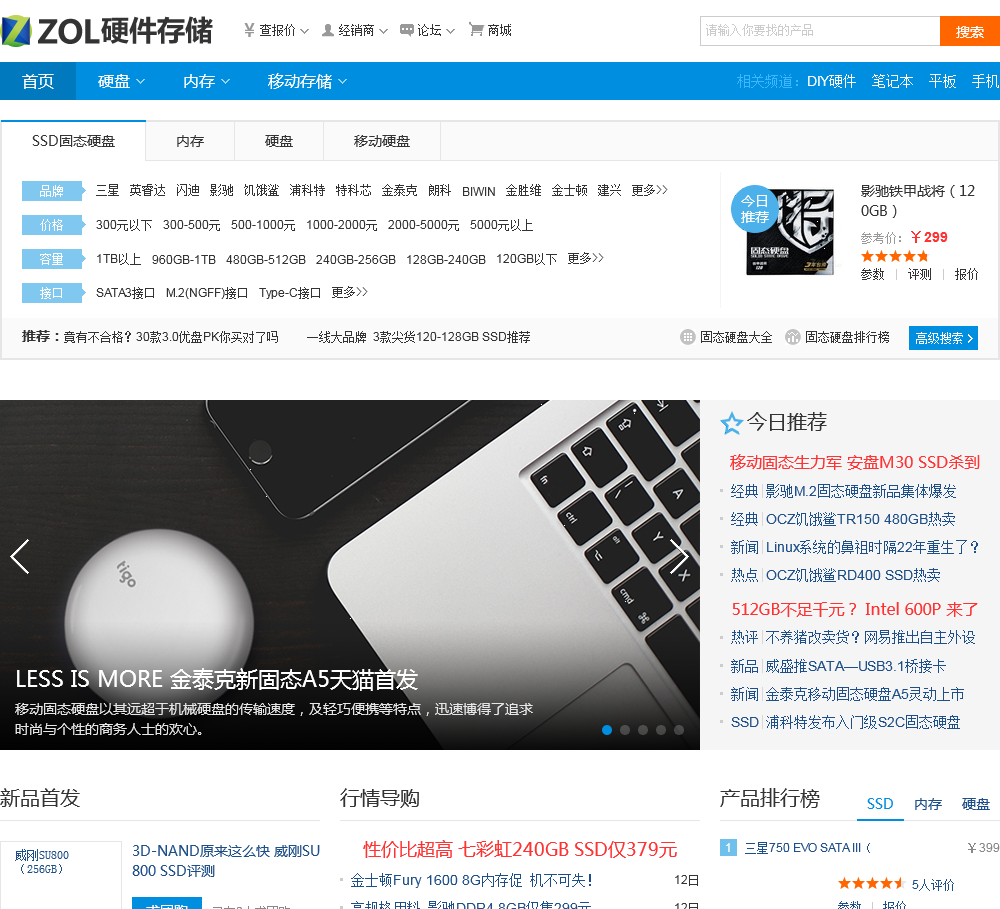Switch to the 内存 filter tab
This screenshot has height=909, width=1000.
[x=190, y=141]
